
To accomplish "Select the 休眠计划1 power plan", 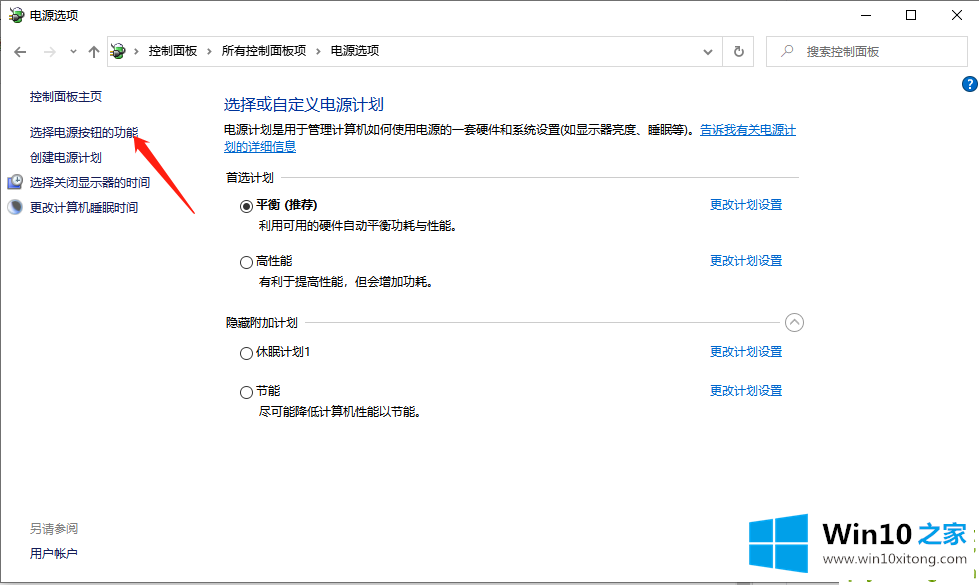I will click(x=247, y=353).
